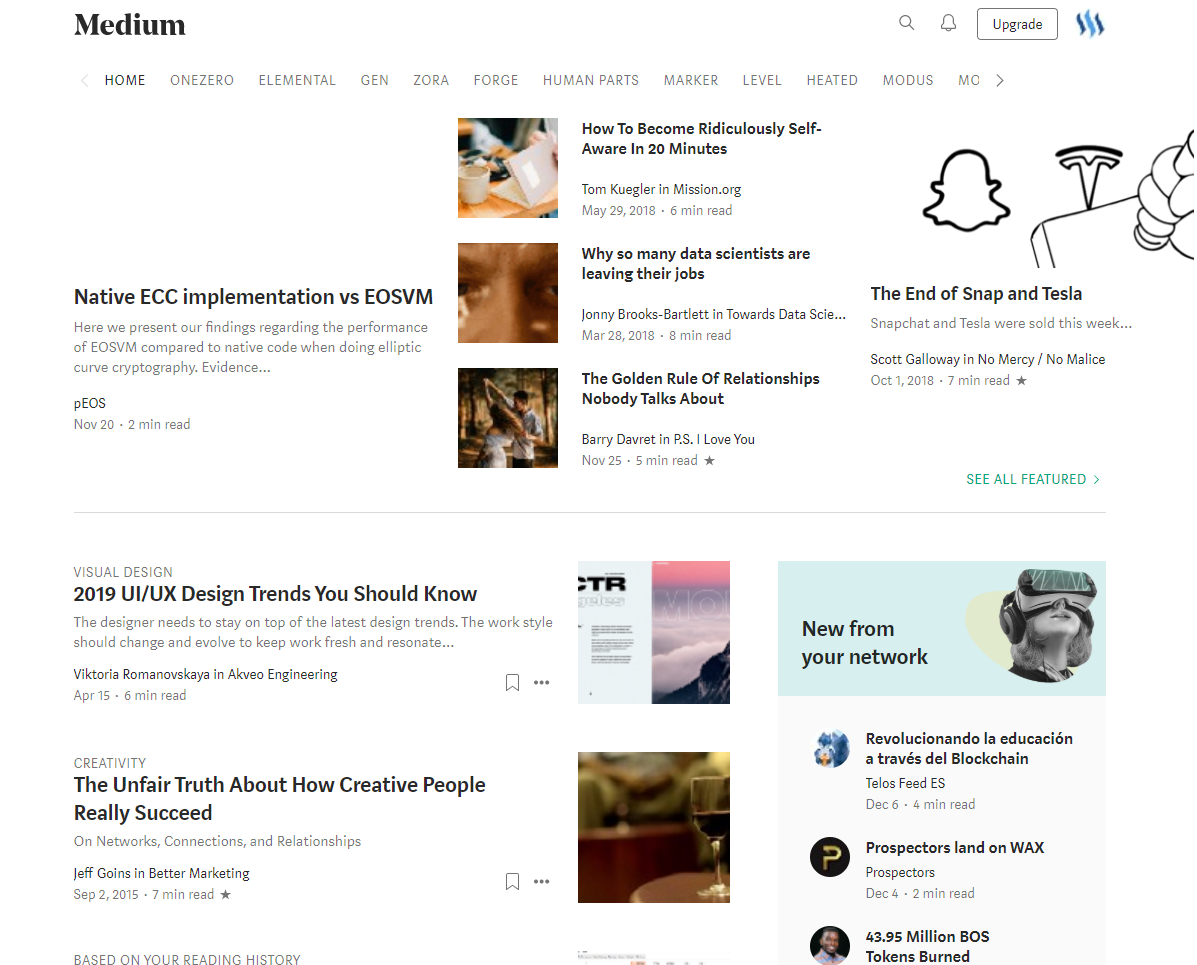Viewport: 1197px width, 965px height.
Task: Bookmark The Unfair Truth About Creative People article
Action: [x=512, y=882]
